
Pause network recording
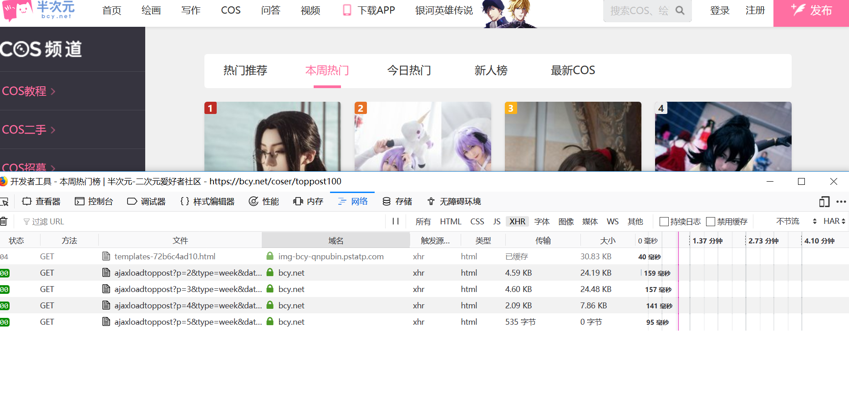click(x=396, y=221)
